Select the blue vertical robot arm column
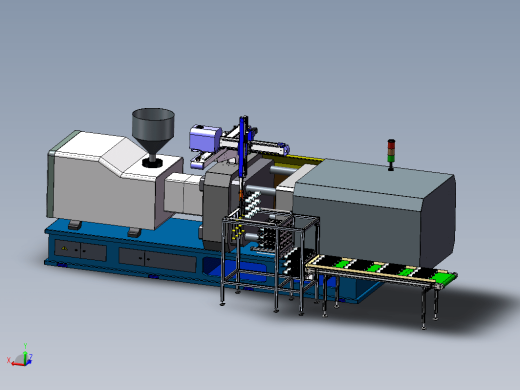Viewport: 520px width, 390px height. coord(243,147)
